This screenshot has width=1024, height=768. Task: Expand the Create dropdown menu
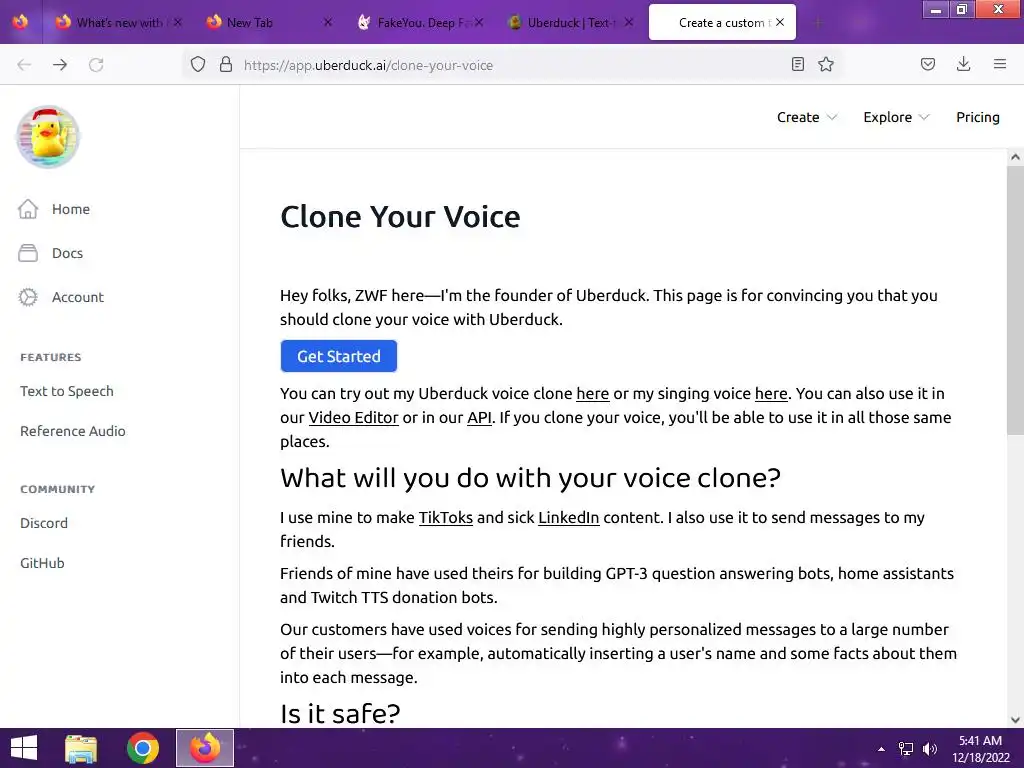(x=807, y=117)
